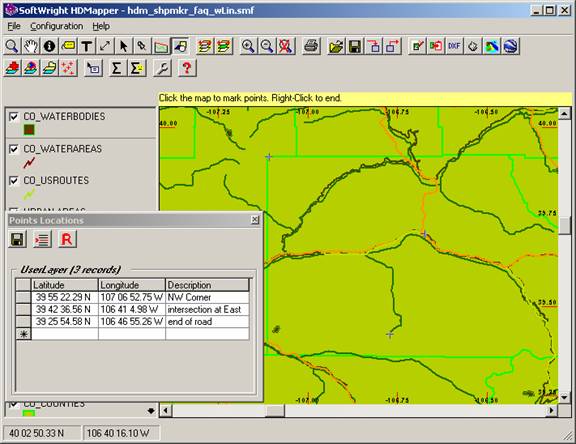Click the end of road cross marker
This screenshot has height=444, width=576.
(390, 334)
